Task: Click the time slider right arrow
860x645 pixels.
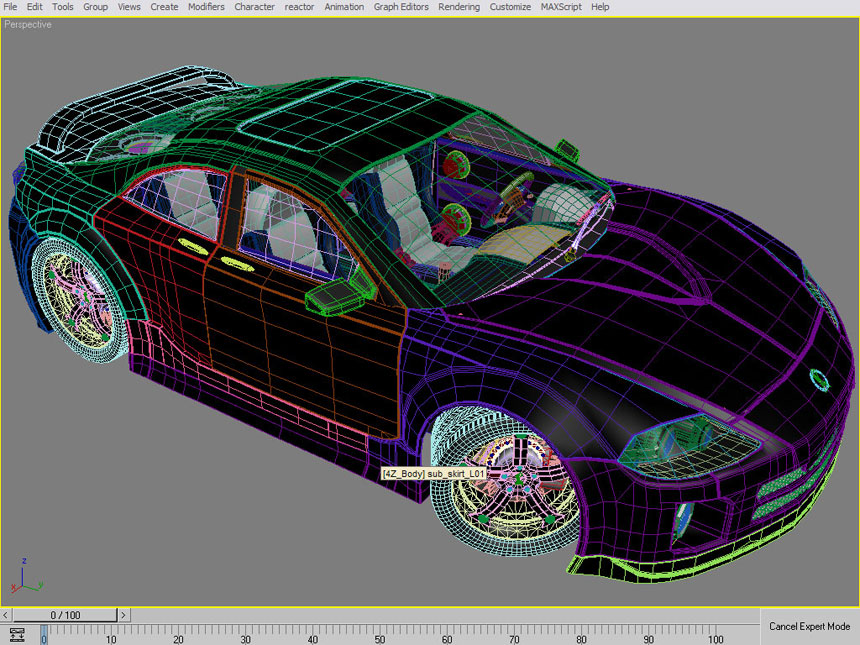Action: pyautogui.click(x=123, y=615)
